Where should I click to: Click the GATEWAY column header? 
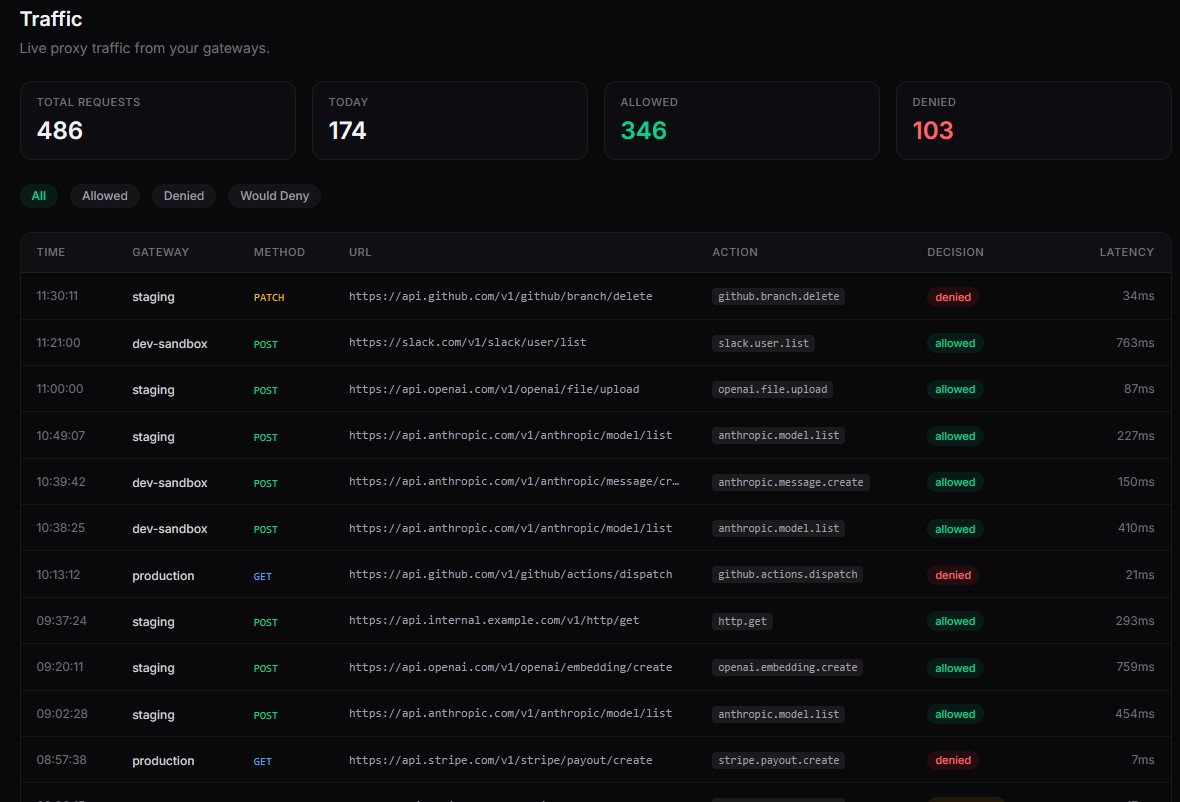160,252
